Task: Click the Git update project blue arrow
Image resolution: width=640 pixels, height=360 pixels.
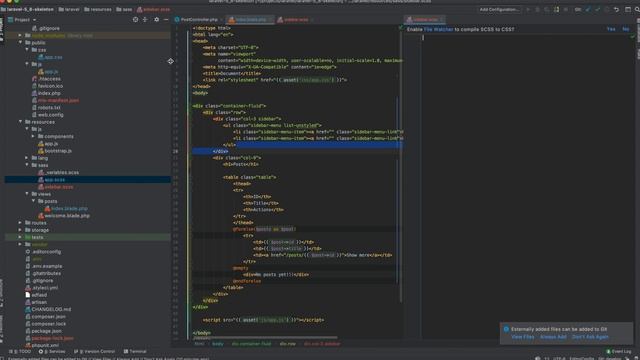Action: (588, 9)
